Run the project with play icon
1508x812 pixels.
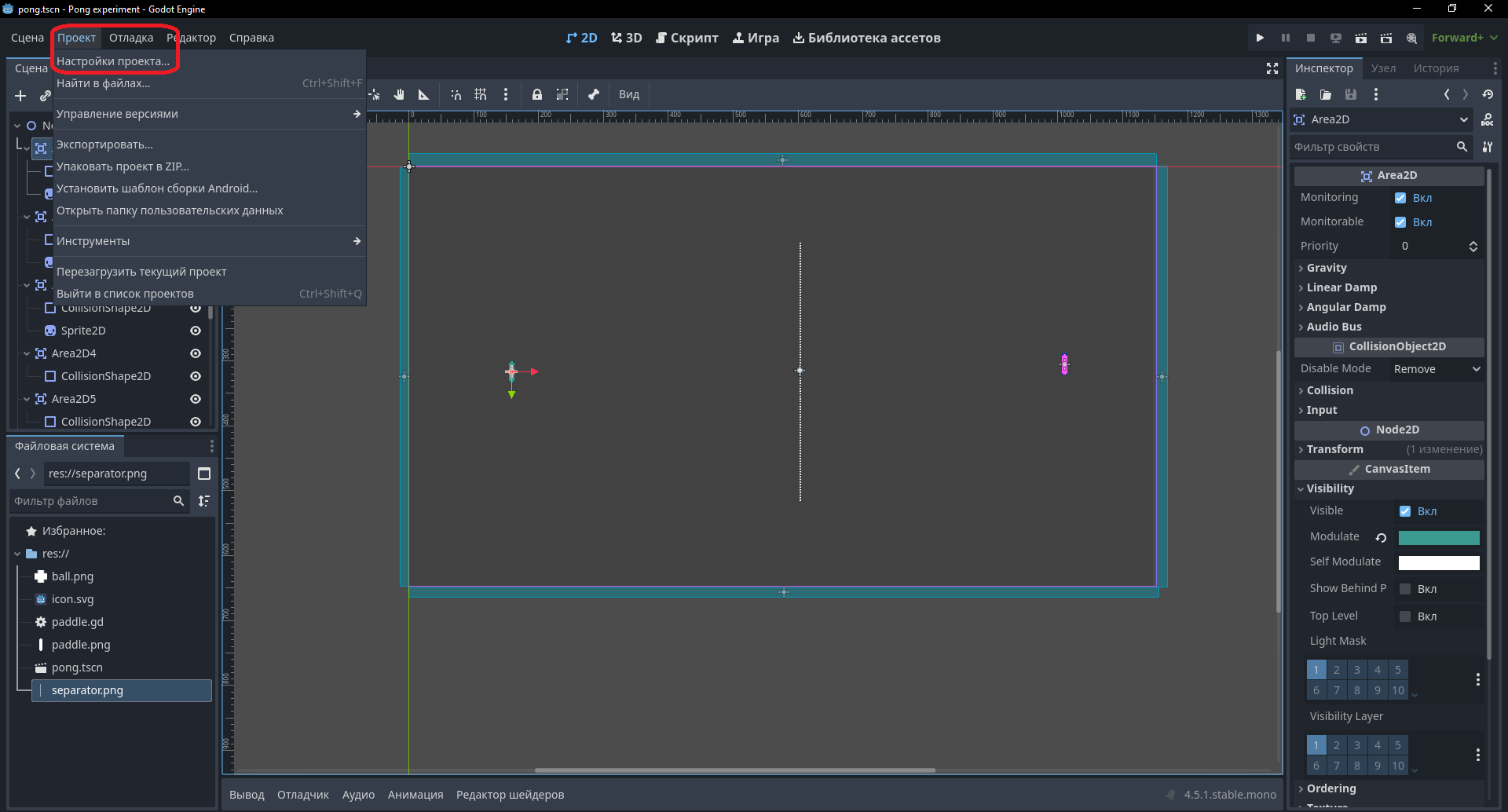pos(1260,38)
